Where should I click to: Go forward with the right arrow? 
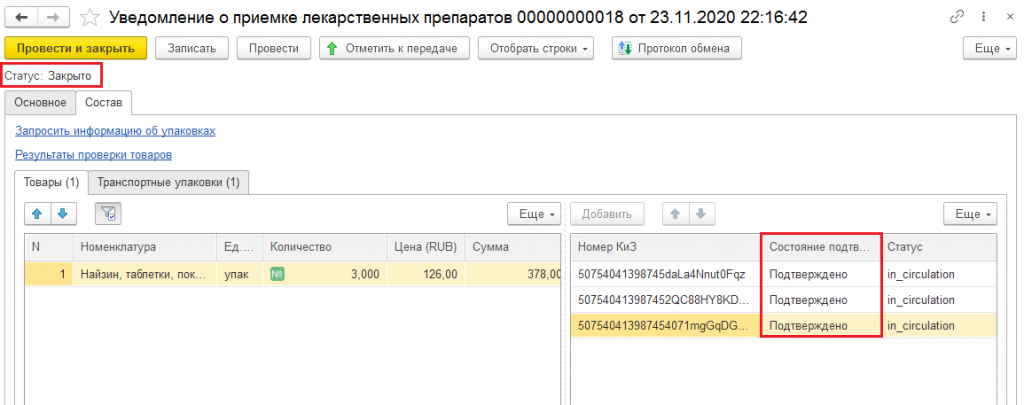pyautogui.click(x=53, y=18)
